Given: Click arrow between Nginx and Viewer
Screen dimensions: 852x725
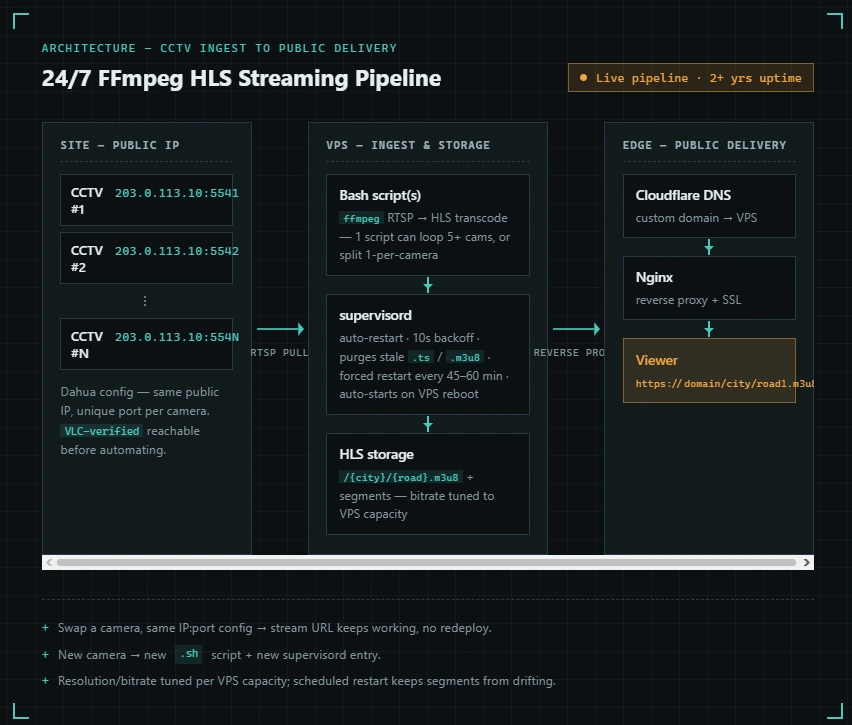Looking at the screenshot, I should click(x=709, y=329).
